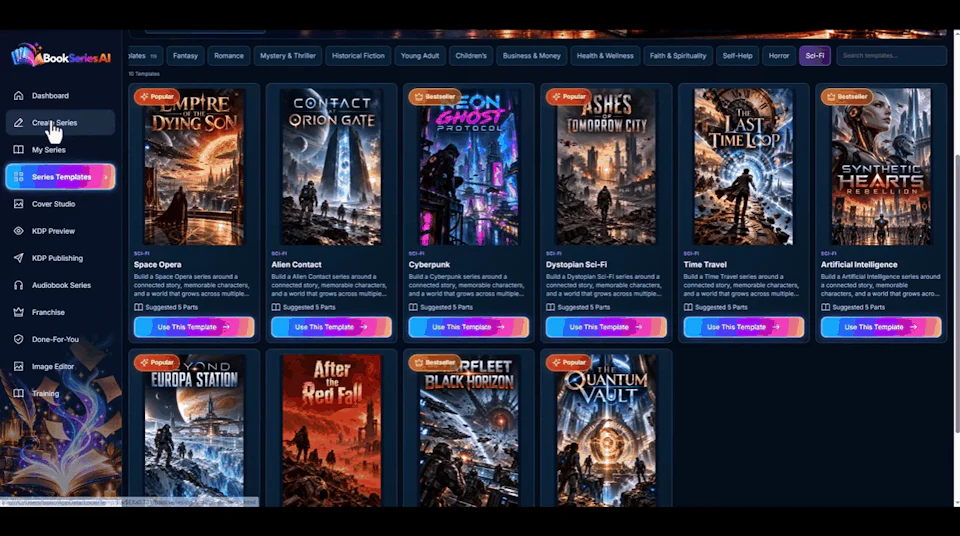
Task: Switch to the Mystery & Thriller tab
Action: click(288, 56)
